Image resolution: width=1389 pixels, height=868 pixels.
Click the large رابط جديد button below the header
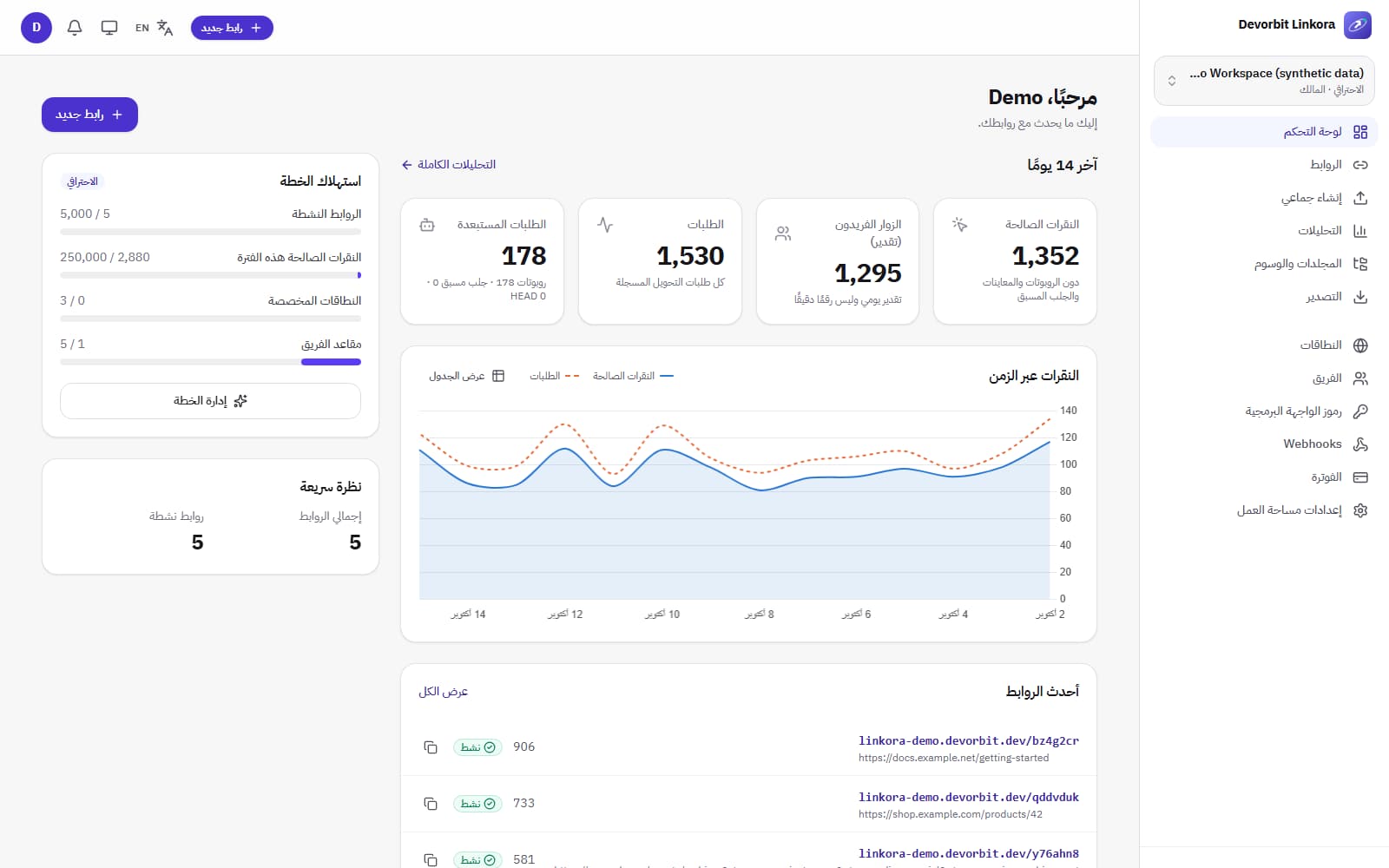click(89, 115)
